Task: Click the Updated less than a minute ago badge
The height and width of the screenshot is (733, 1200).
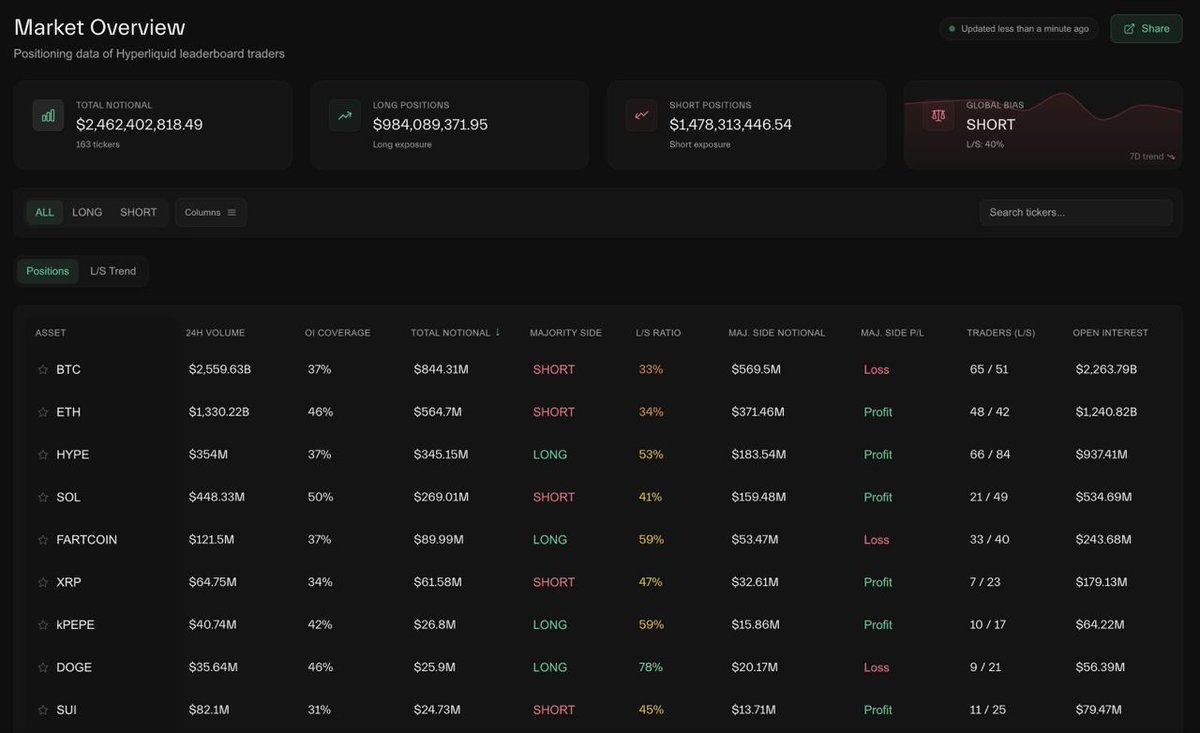Action: pyautogui.click(x=1019, y=29)
